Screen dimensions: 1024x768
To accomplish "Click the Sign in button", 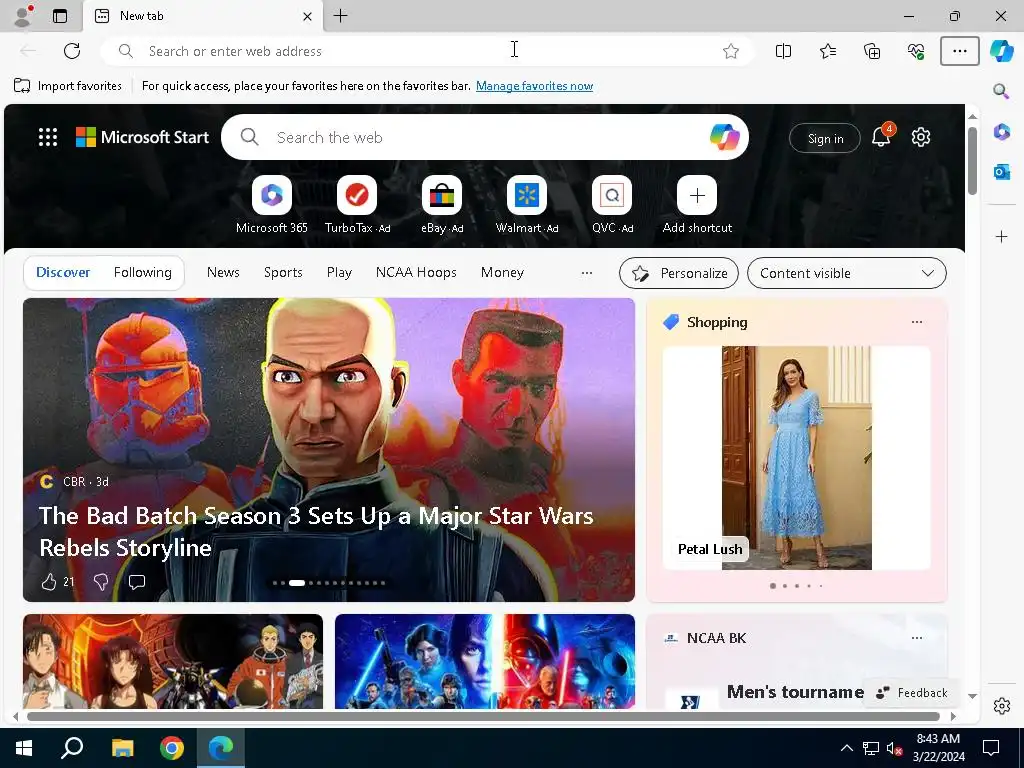I will pyautogui.click(x=825, y=138).
